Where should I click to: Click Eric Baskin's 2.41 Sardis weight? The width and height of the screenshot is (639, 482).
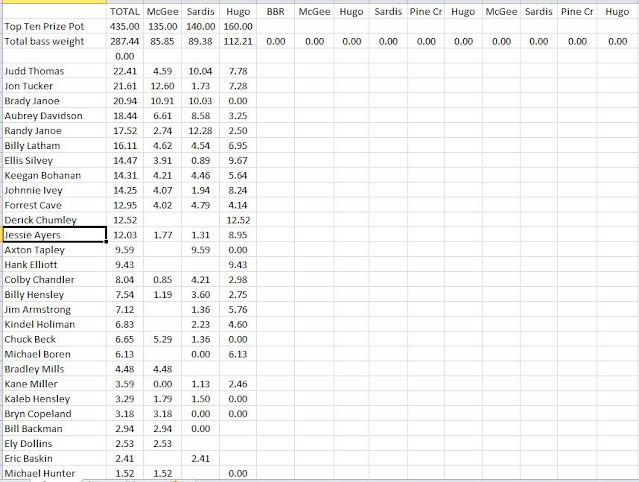coord(201,458)
